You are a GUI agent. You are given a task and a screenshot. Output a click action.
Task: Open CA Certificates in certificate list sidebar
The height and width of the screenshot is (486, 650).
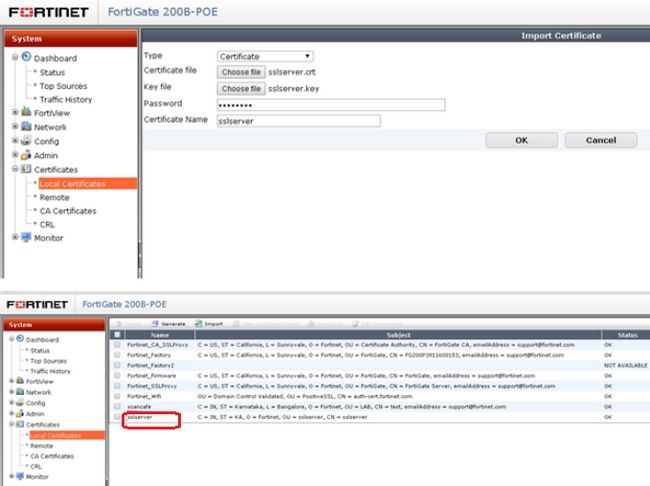pyautogui.click(x=52, y=456)
